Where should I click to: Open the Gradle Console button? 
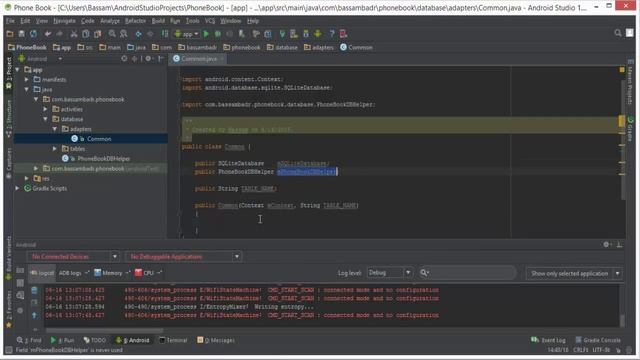click(x=598, y=340)
